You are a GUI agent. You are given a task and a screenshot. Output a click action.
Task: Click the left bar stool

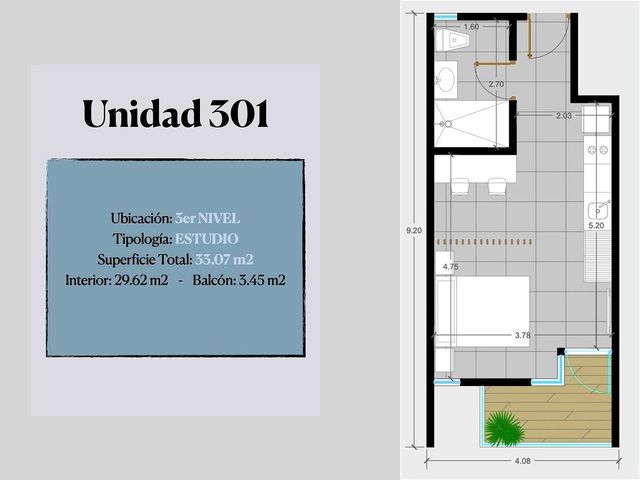pyautogui.click(x=460, y=186)
